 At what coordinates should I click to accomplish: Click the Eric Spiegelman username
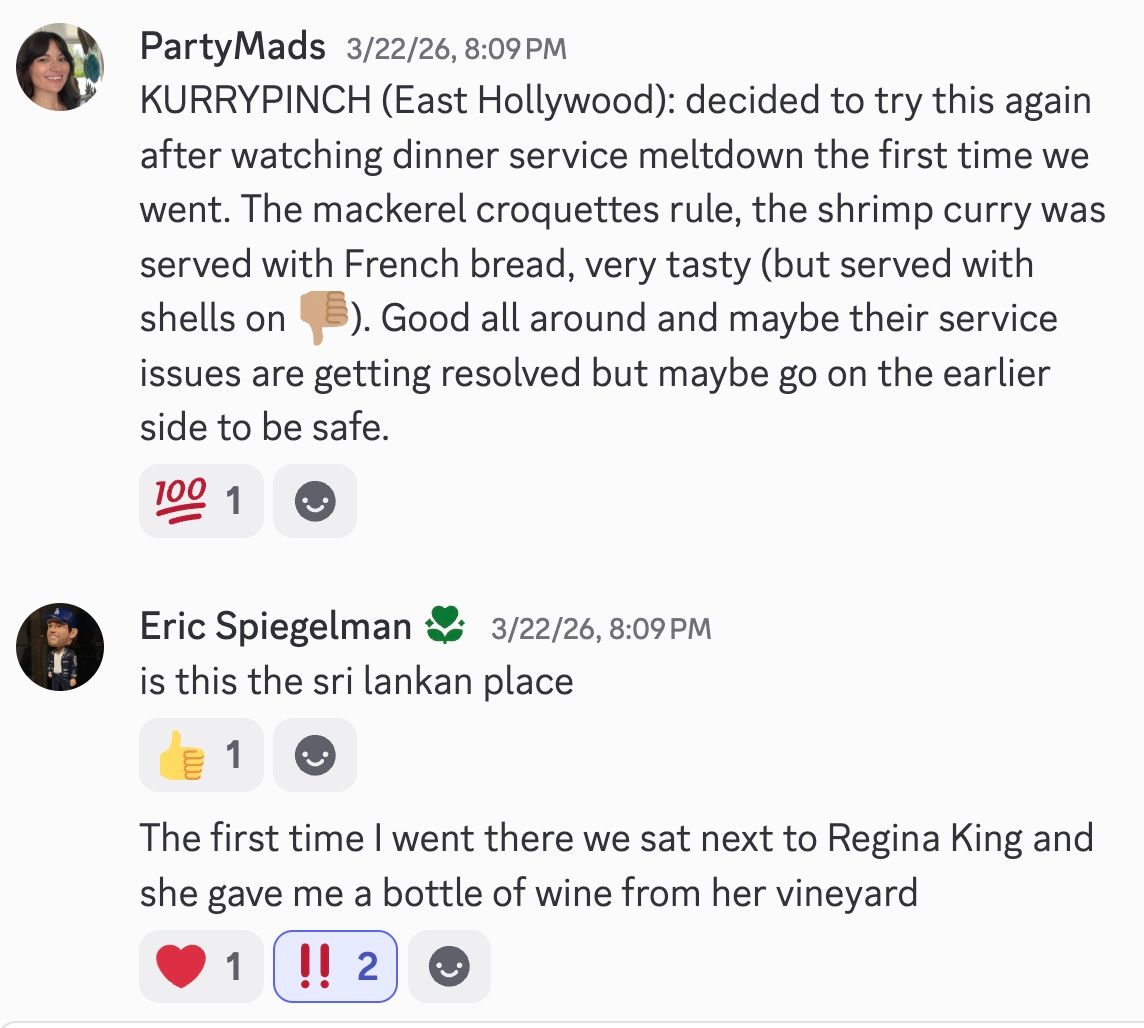coord(275,627)
